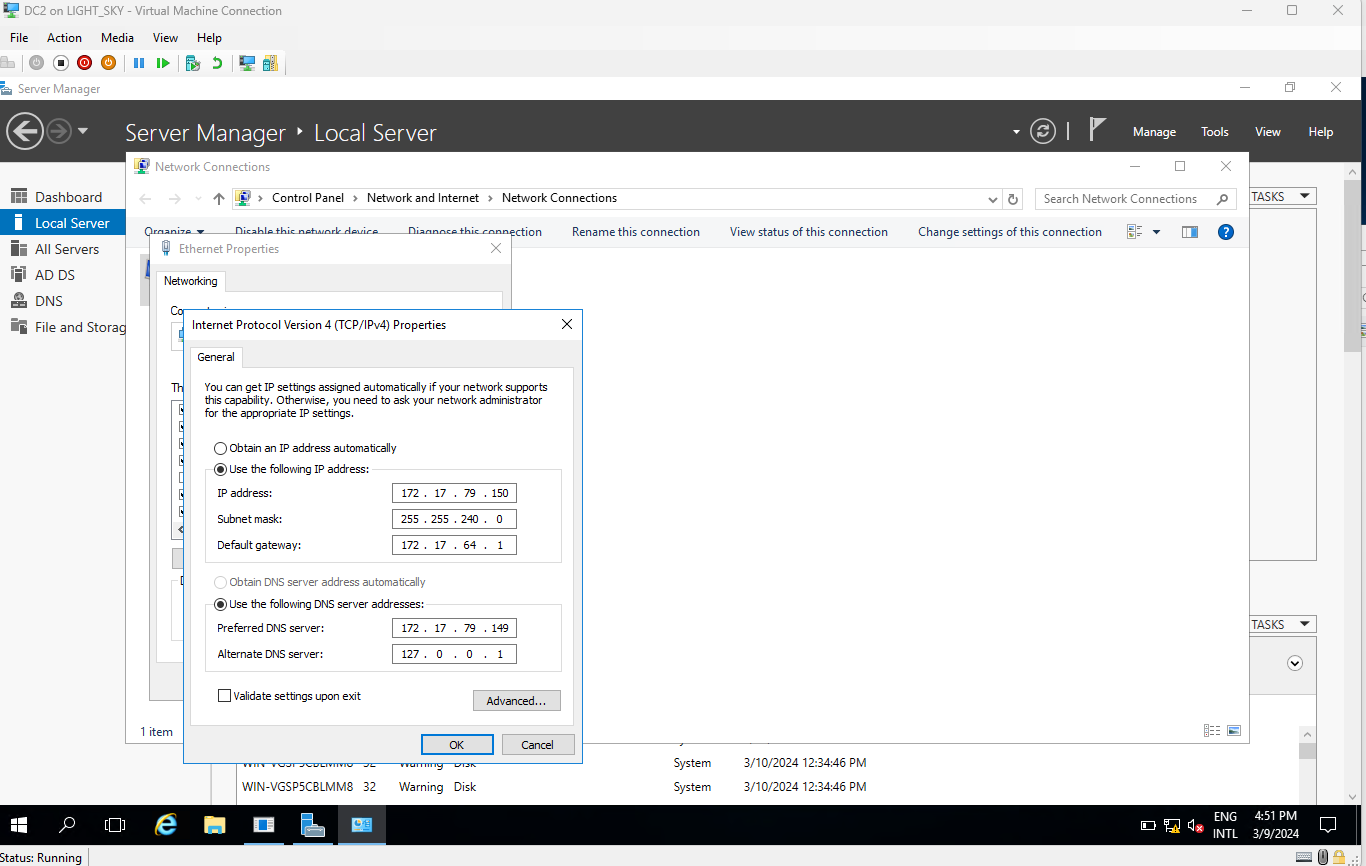
Task: Select Use the following DNS server addresses
Action: tap(319, 604)
